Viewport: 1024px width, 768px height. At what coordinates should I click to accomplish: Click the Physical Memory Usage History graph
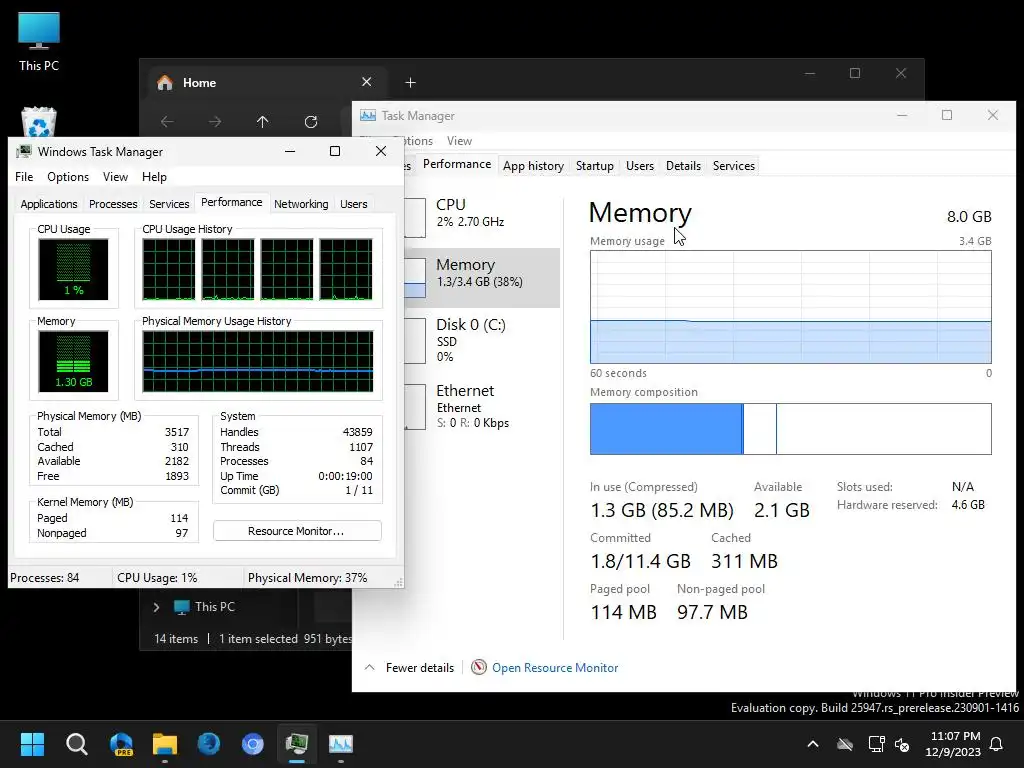pos(258,361)
